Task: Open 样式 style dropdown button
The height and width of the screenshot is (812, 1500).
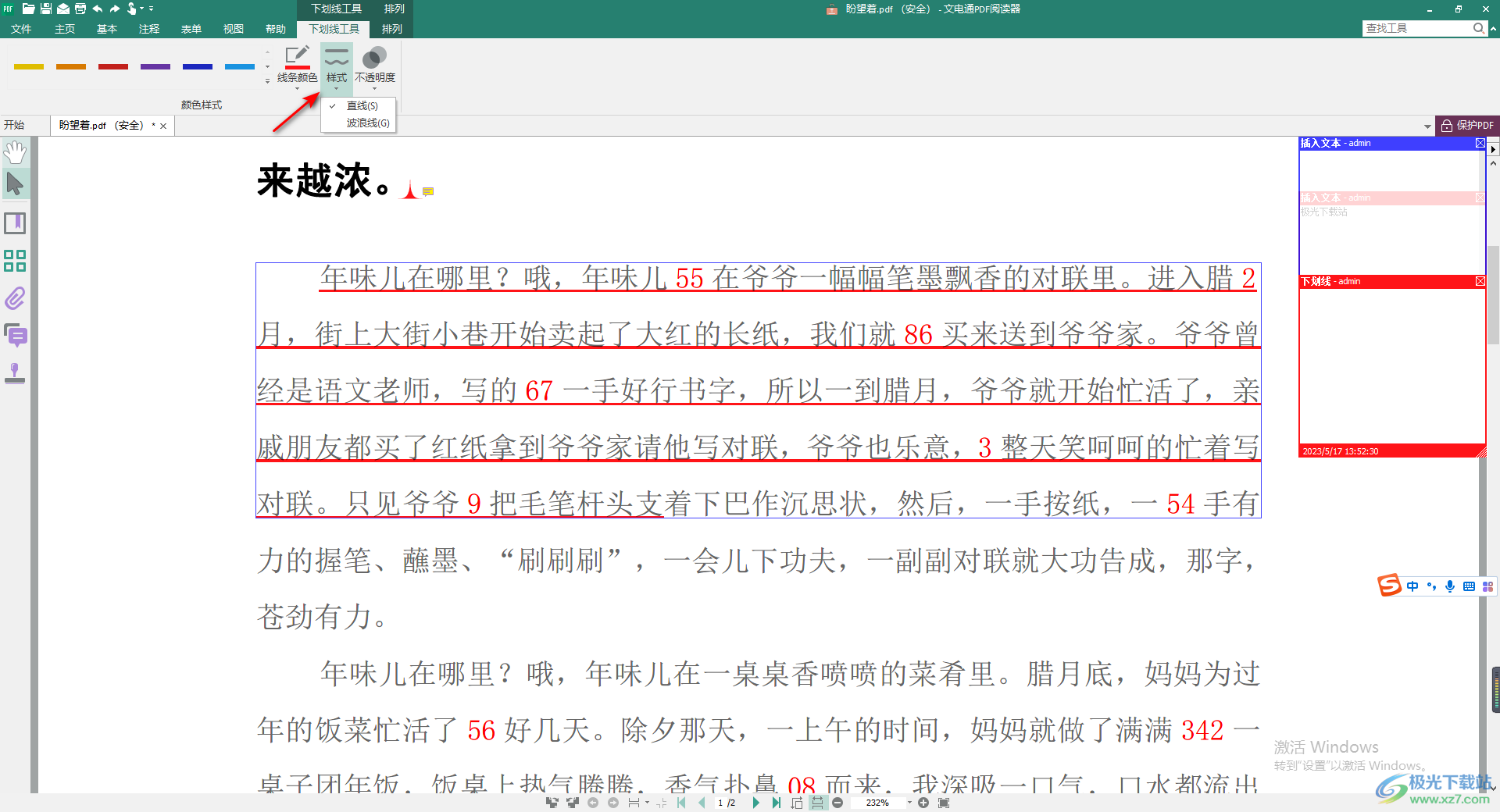Action: tap(337, 67)
